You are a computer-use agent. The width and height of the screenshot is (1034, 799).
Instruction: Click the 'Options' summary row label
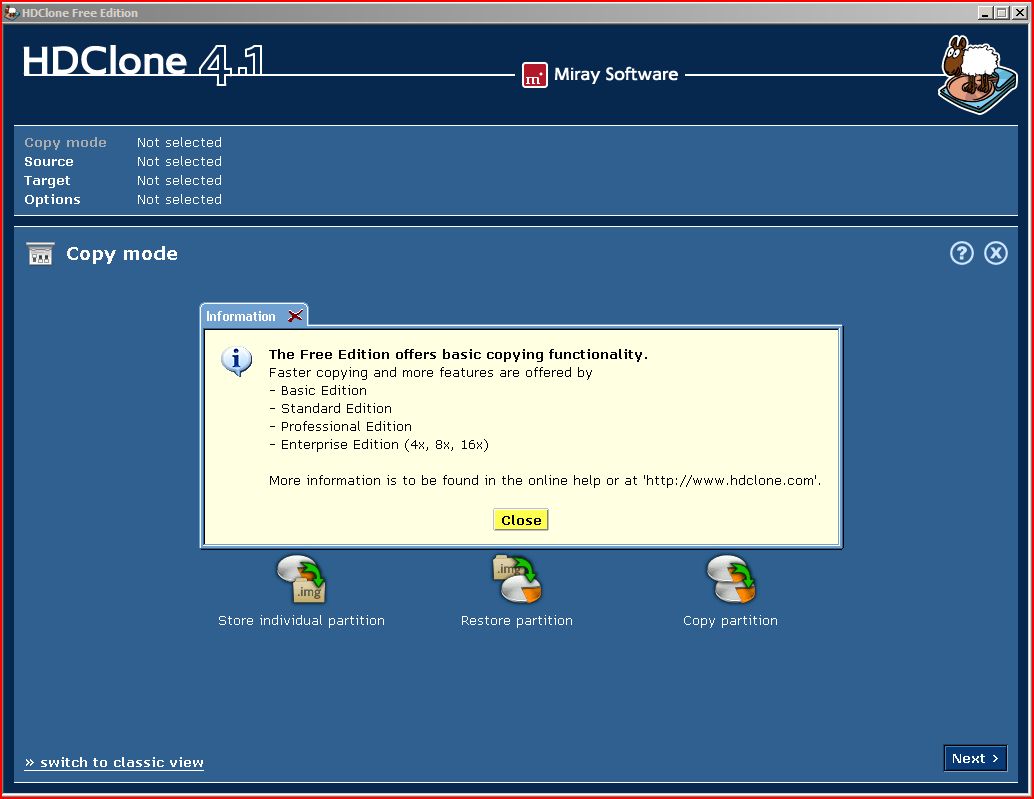(x=52, y=199)
